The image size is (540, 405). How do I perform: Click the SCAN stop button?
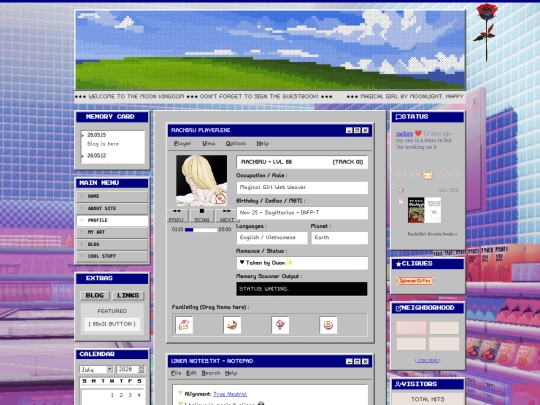pos(202,216)
